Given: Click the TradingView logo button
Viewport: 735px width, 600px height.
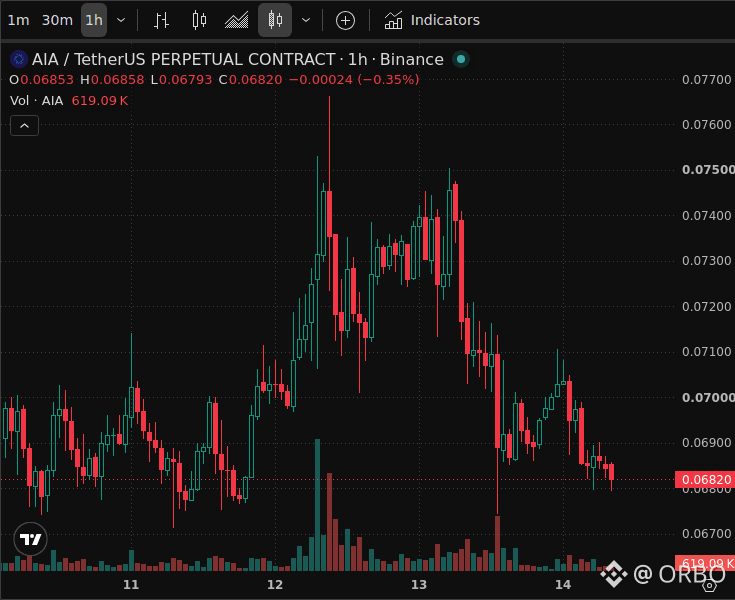Looking at the screenshot, I should point(30,539).
